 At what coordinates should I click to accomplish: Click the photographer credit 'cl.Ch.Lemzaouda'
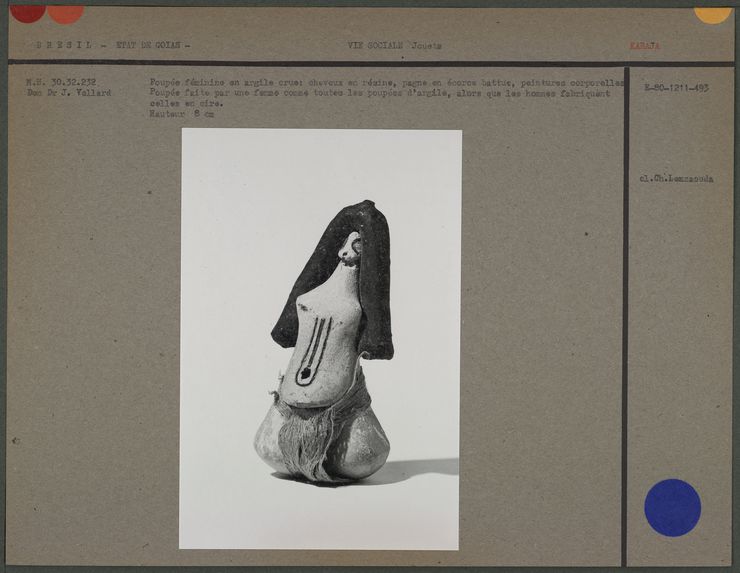click(676, 179)
